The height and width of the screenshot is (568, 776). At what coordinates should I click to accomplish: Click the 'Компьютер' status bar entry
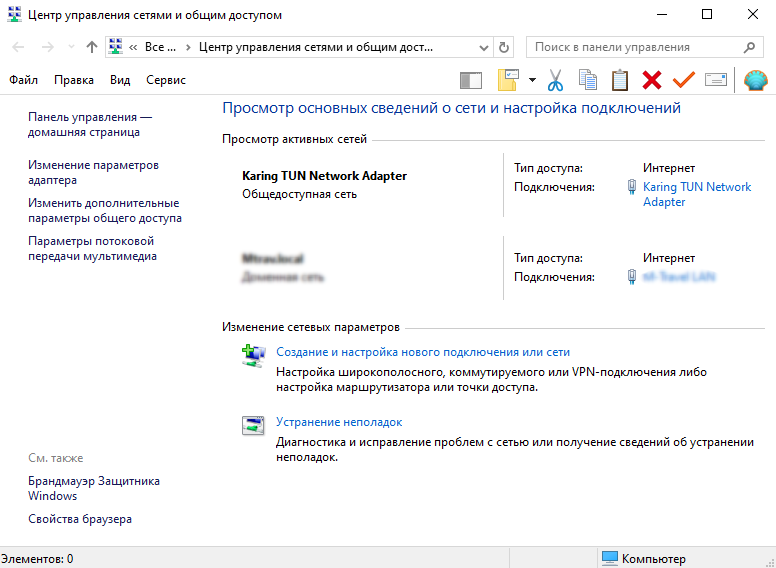[x=644, y=559]
